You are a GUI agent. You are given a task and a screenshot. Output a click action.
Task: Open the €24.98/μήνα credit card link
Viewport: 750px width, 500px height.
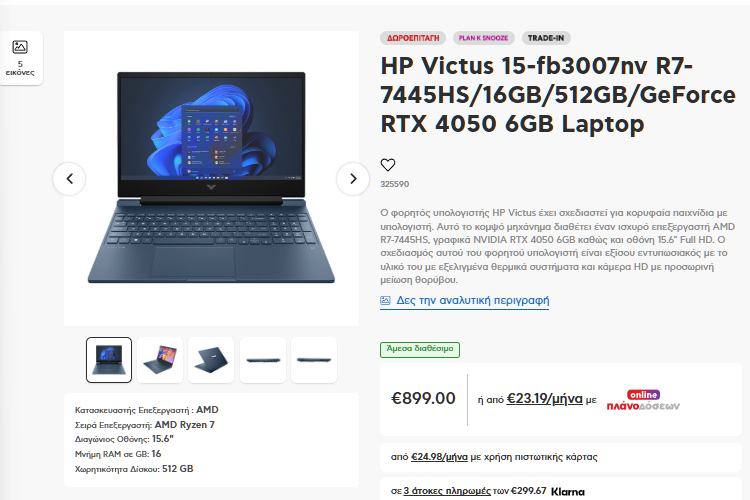[x=439, y=457]
